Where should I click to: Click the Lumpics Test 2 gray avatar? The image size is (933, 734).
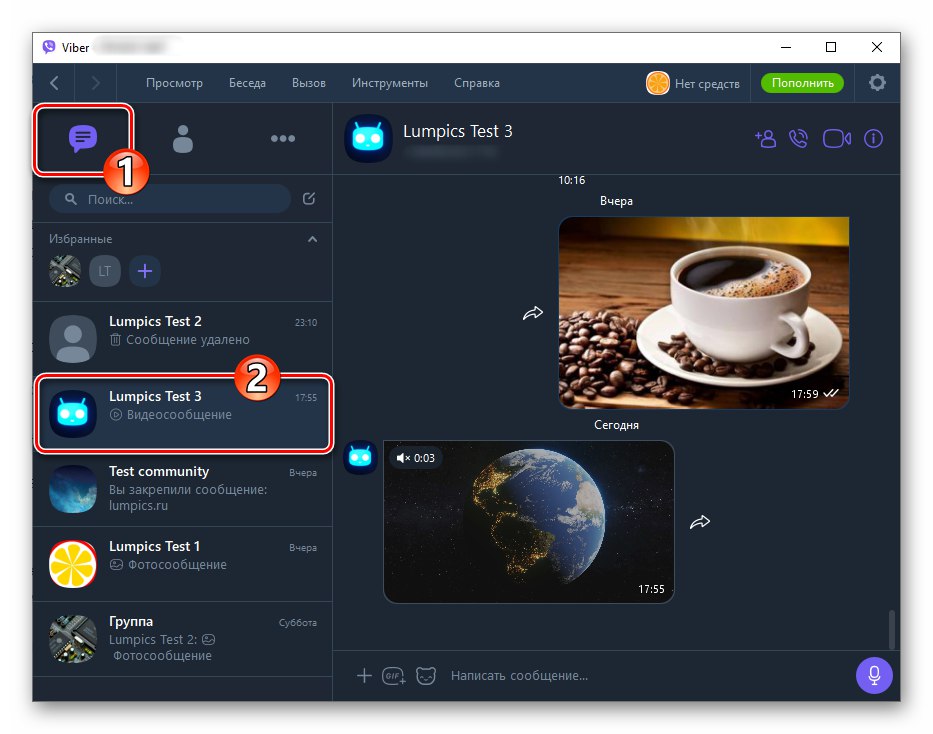click(73, 338)
